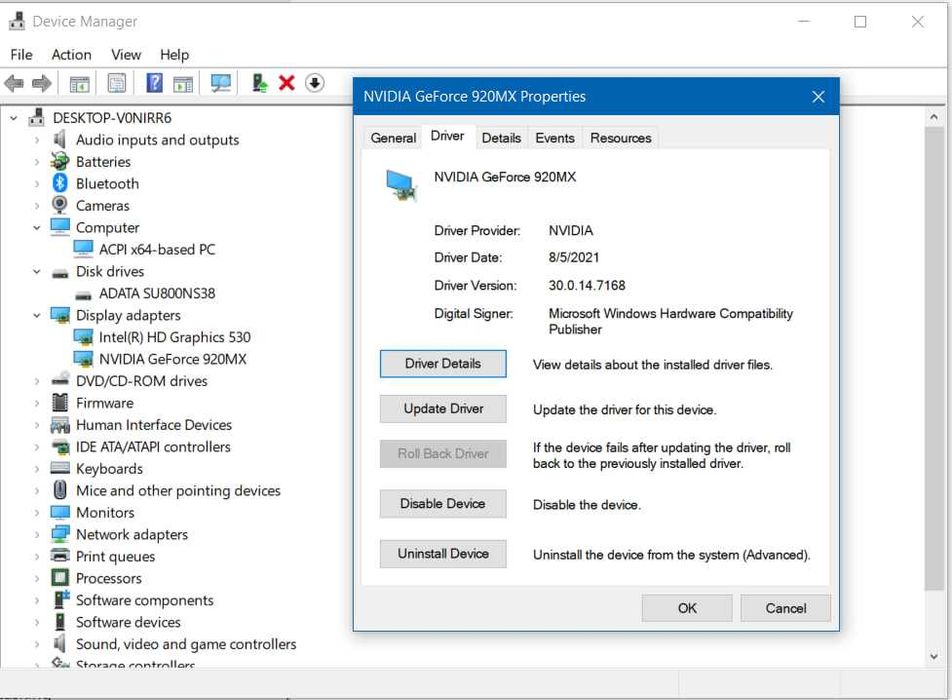952x700 pixels.
Task: Open the Action menu
Action: pos(71,55)
